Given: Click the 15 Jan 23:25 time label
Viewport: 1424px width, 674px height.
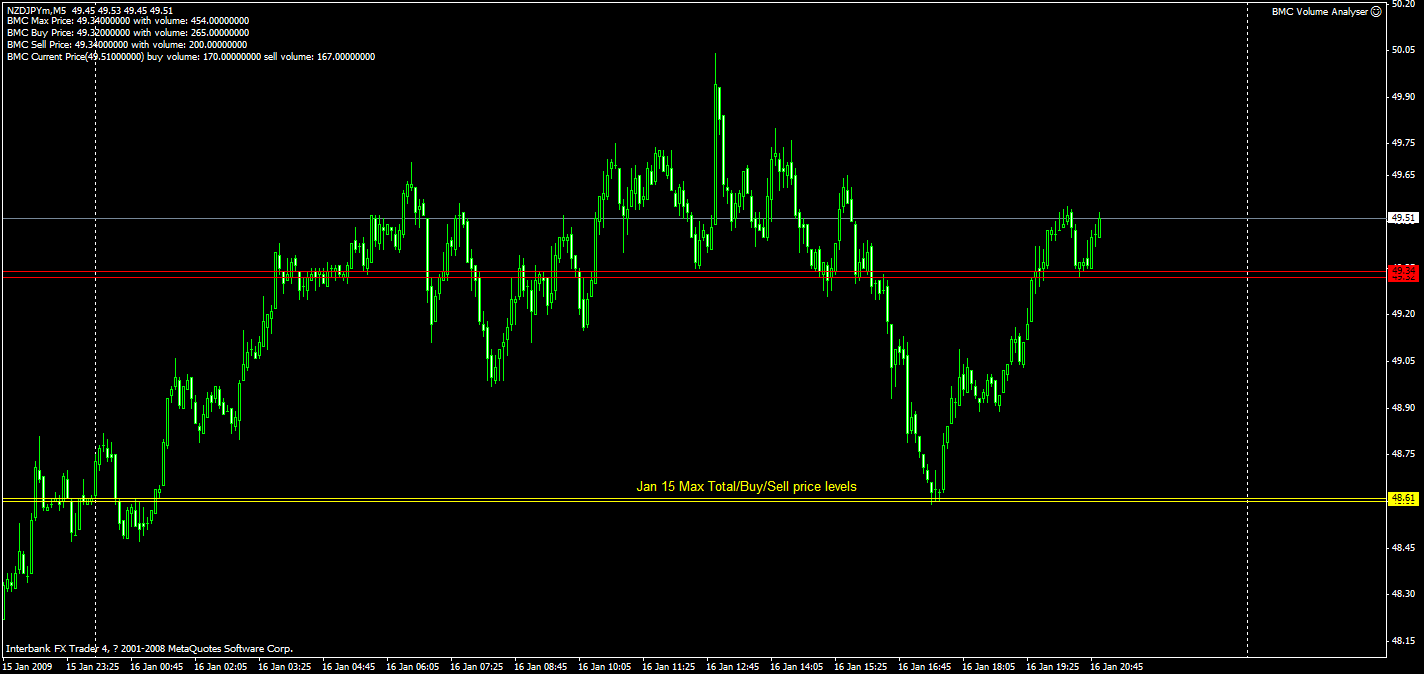Looking at the screenshot, I should tap(93, 665).
